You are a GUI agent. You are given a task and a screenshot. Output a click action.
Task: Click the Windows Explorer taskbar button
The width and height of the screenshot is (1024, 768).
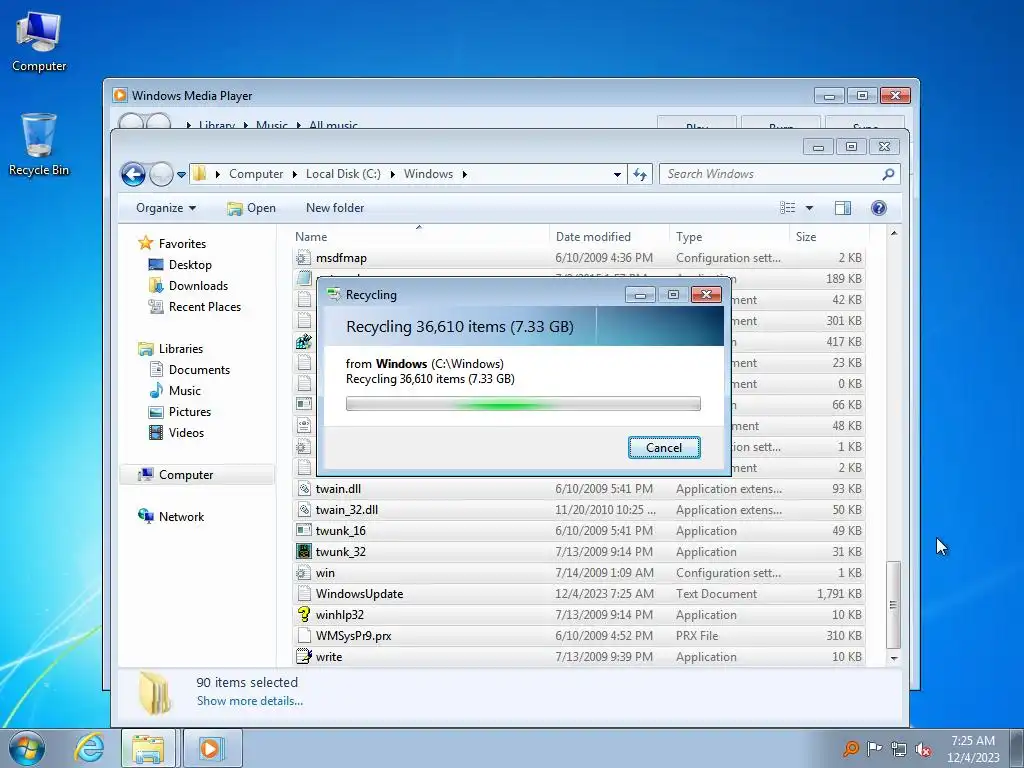[148, 748]
